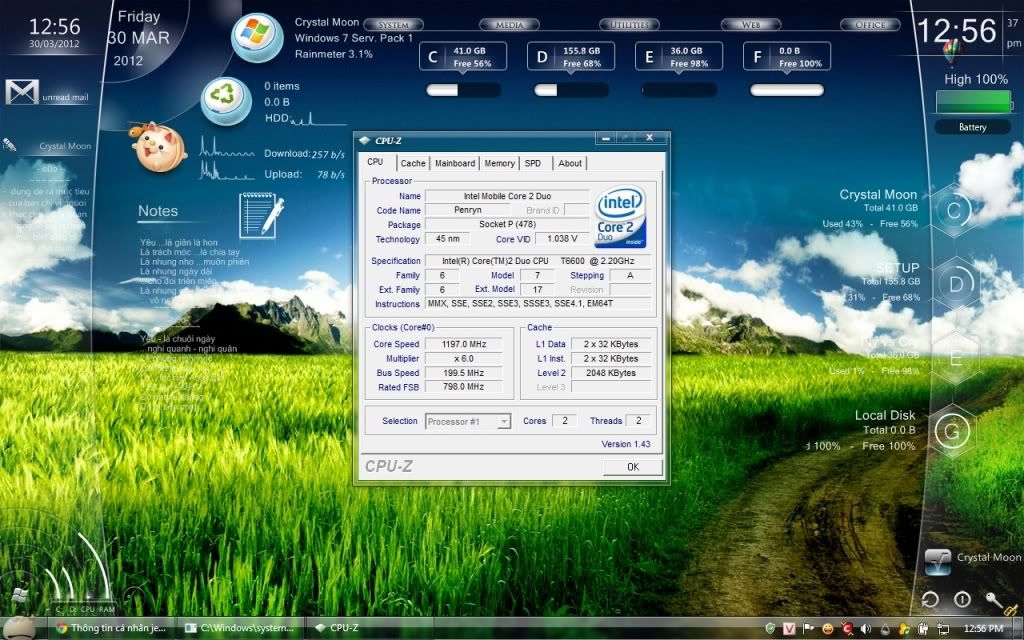Expand the Utilities launcher menu
The width and height of the screenshot is (1024, 640).
(x=629, y=25)
